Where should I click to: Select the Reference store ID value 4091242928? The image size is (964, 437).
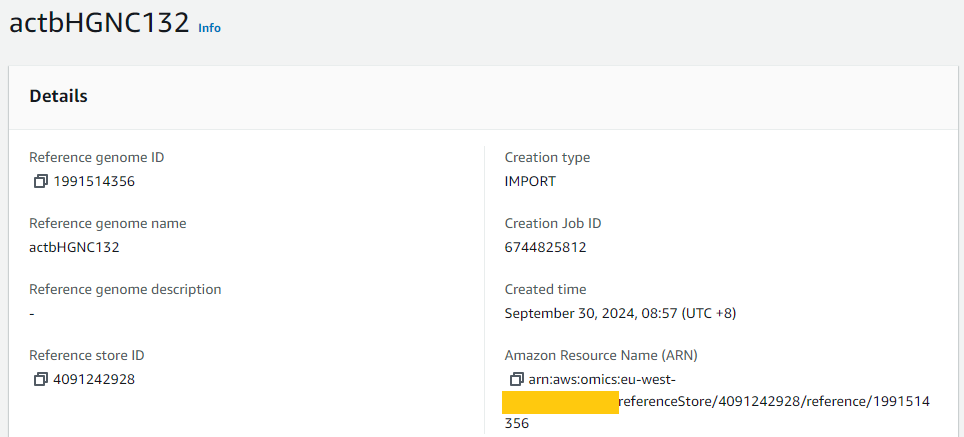[94, 379]
